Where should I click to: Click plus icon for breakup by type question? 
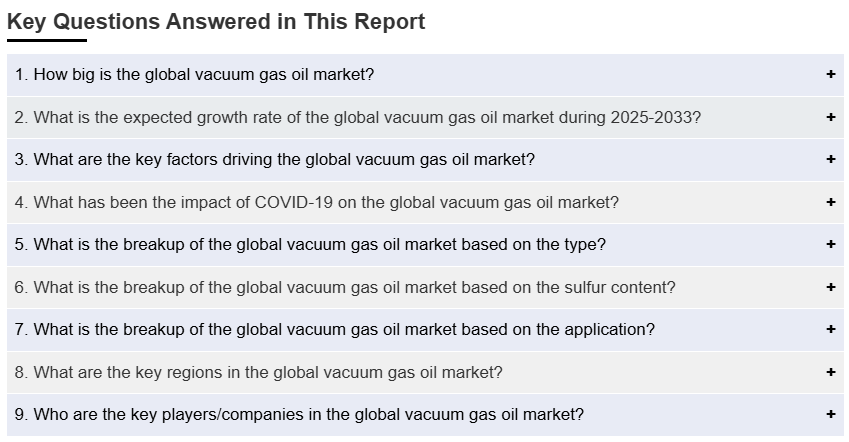831,244
